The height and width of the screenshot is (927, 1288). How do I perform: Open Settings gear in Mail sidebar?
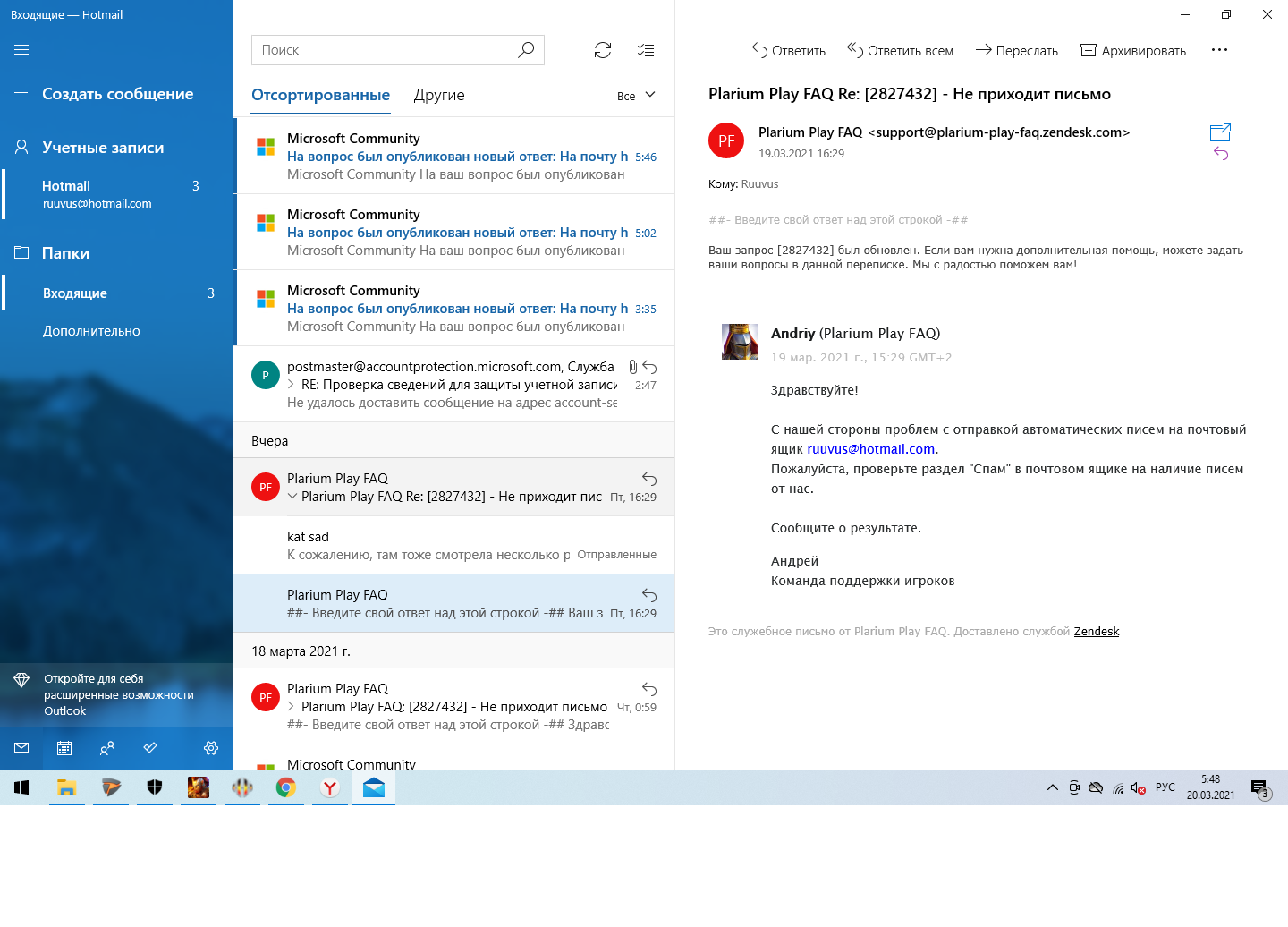pos(211,748)
